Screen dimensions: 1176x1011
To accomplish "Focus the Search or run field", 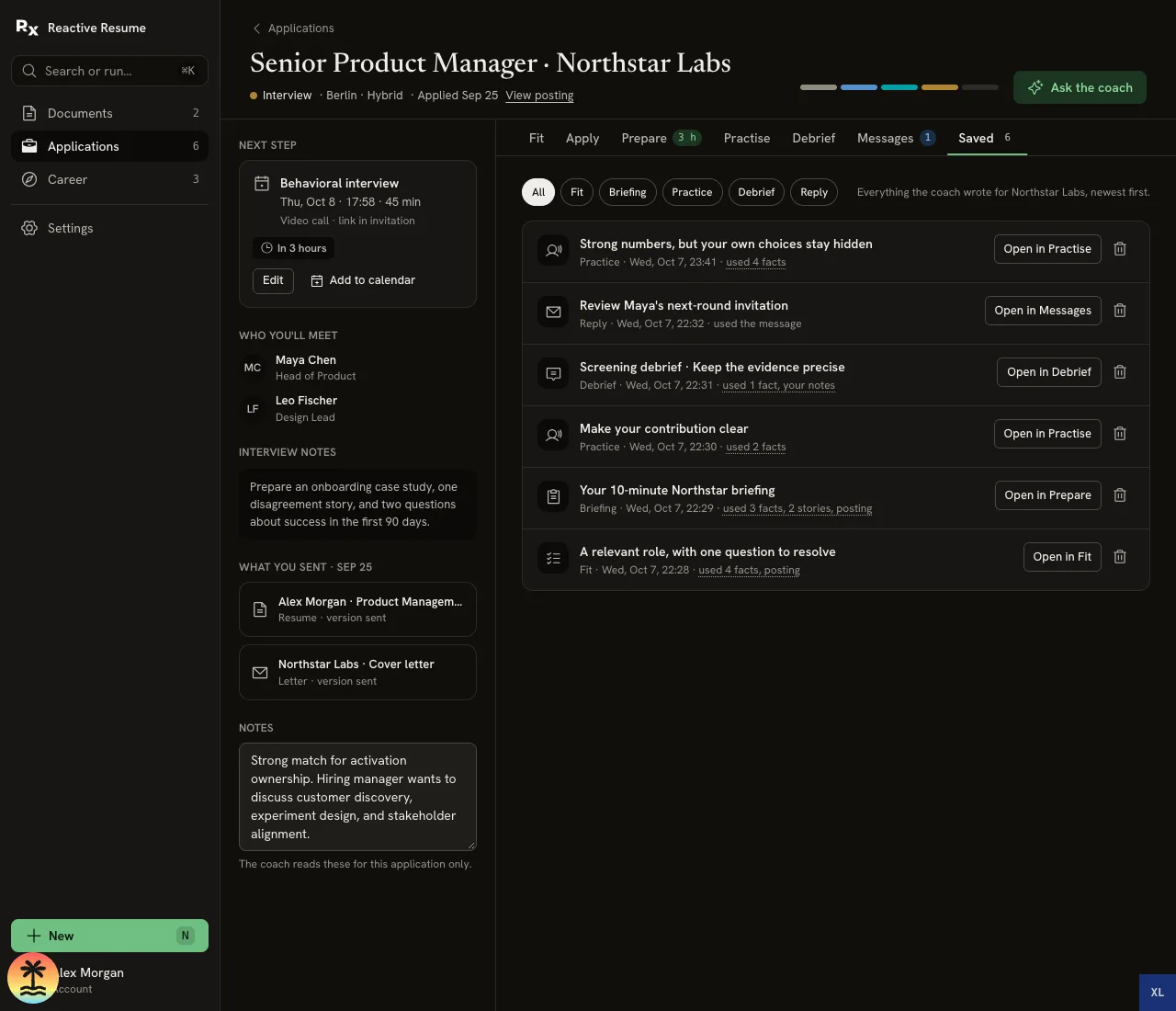I will pyautogui.click(x=109, y=71).
